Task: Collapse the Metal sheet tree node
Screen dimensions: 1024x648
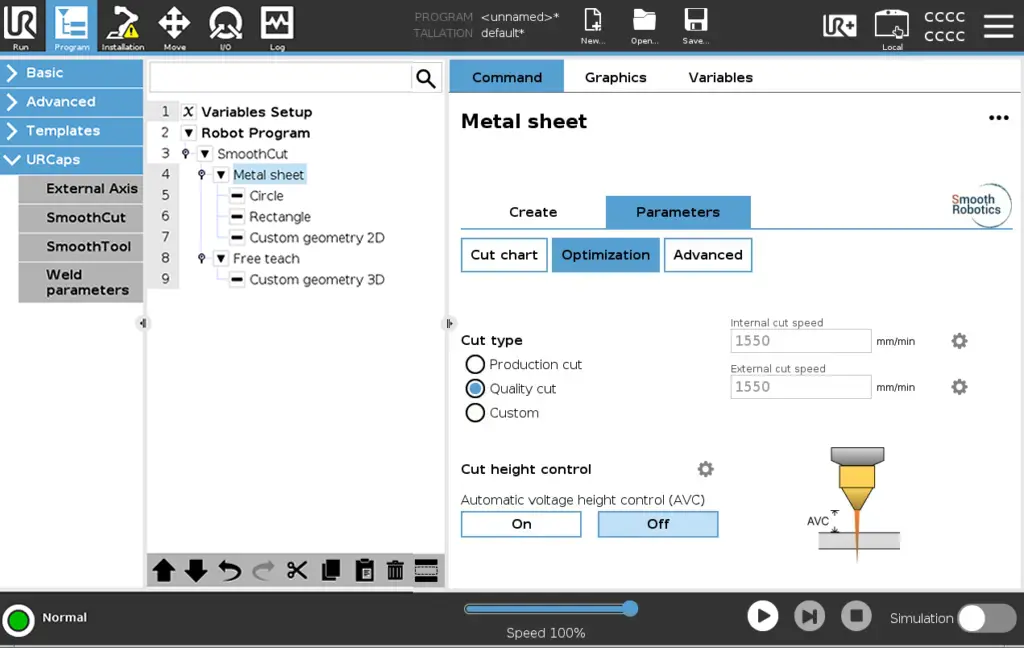Action: pyautogui.click(x=221, y=174)
